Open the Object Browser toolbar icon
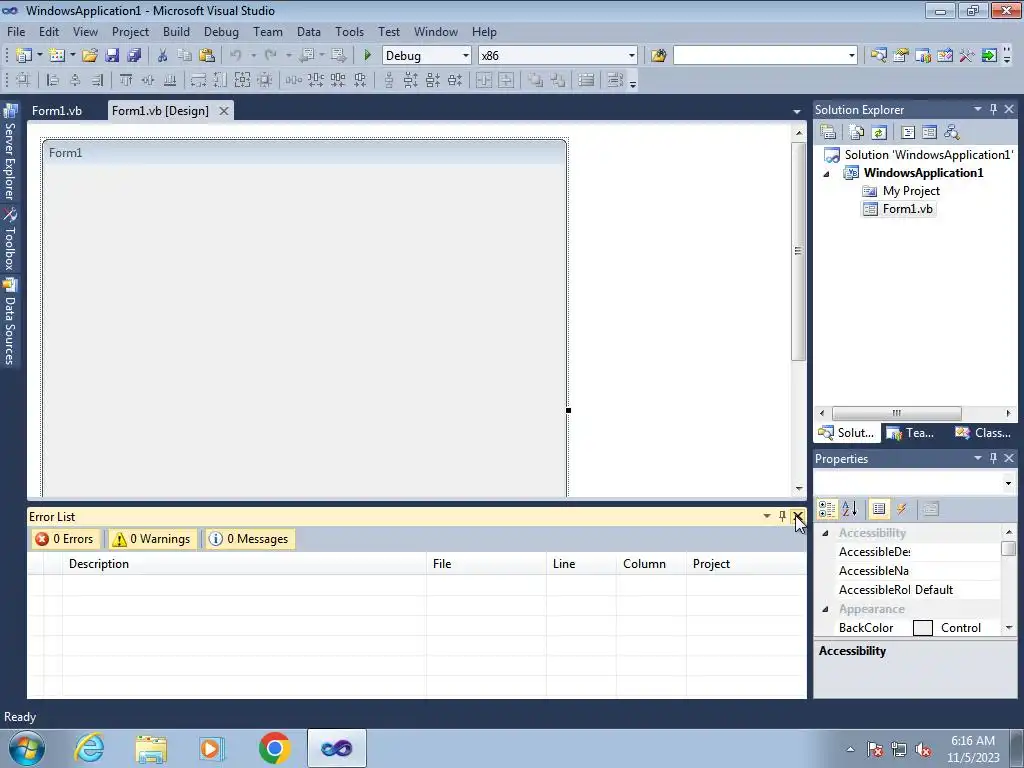The width and height of the screenshot is (1024, 768). [x=944, y=56]
